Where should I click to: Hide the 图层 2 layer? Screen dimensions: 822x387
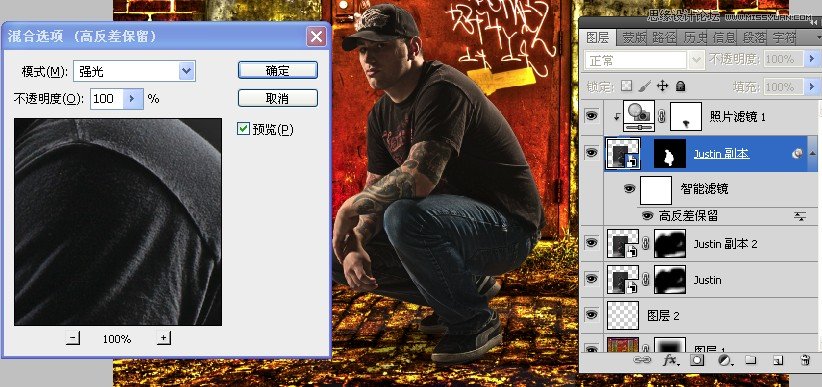click(592, 315)
